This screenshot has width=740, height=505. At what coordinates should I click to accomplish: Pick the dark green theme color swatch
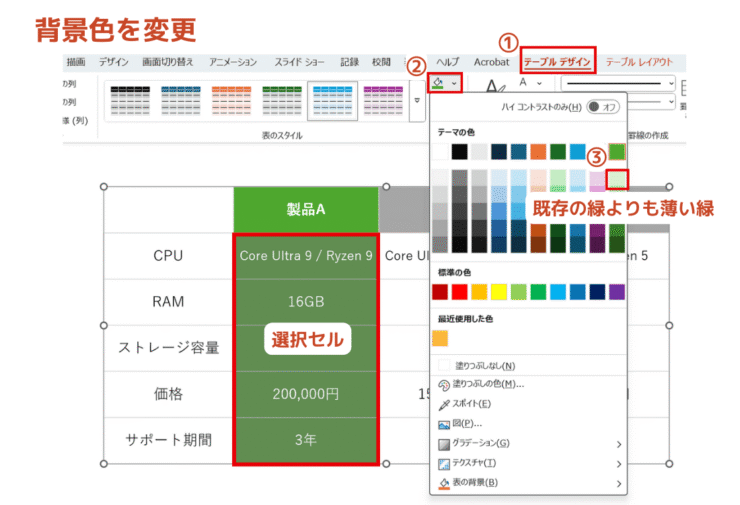(558, 152)
